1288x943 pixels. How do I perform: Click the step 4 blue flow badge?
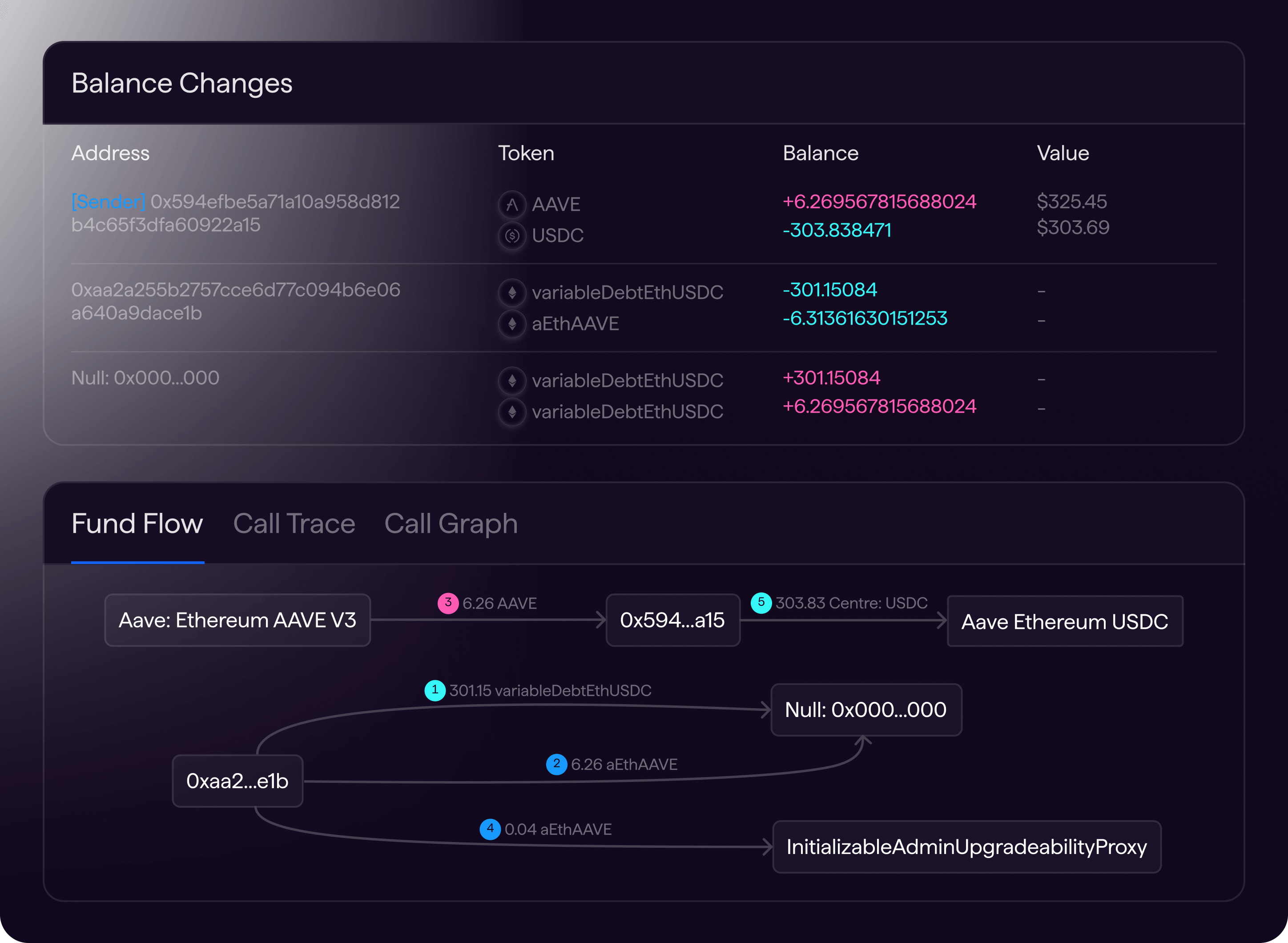click(490, 829)
